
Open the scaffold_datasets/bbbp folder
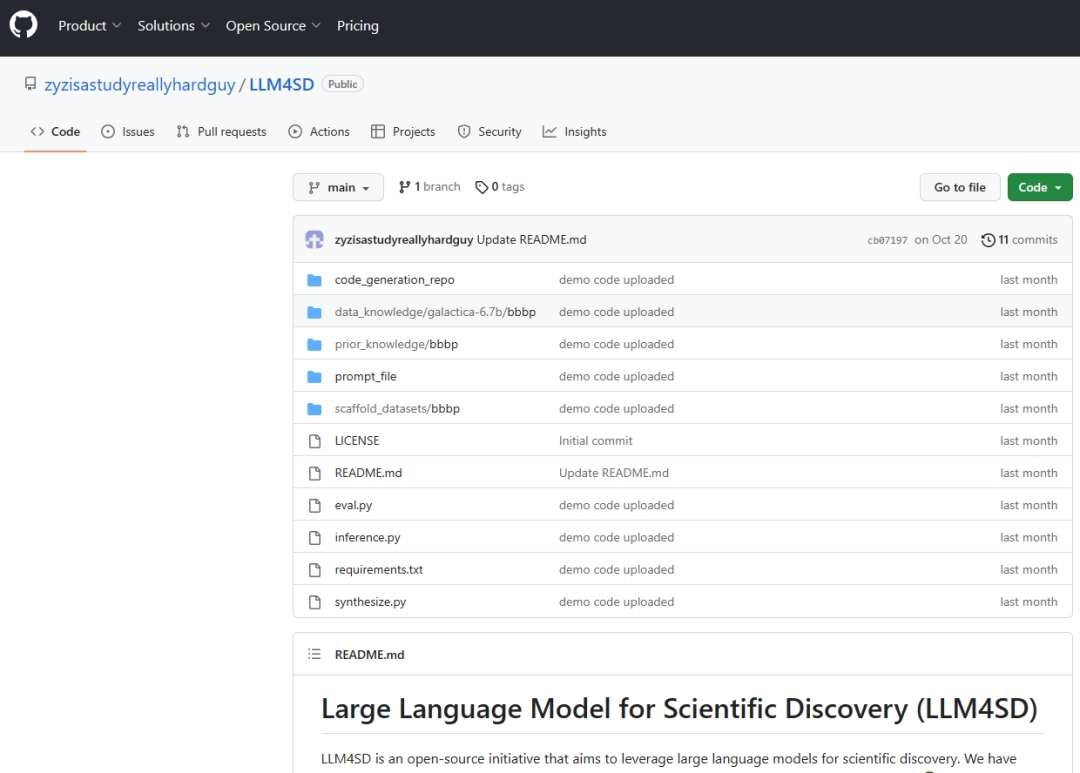pos(397,409)
